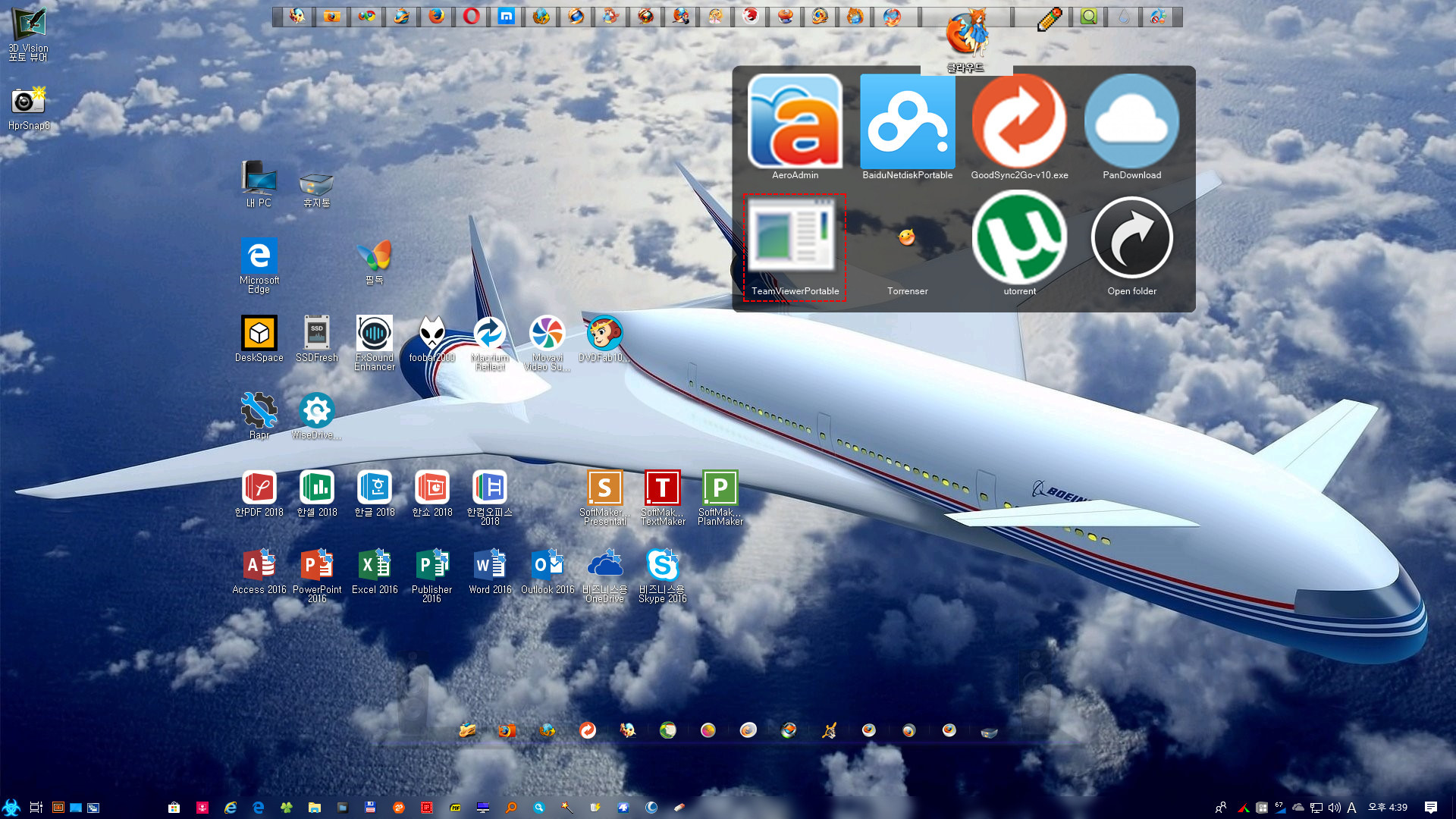Open the taskbar clock 오후 4:39
This screenshot has height=819, width=1456.
coord(1388,808)
